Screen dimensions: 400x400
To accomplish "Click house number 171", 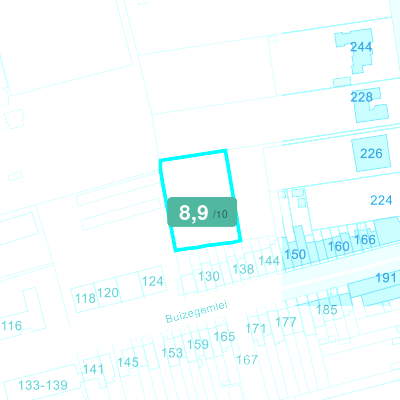I will 256,329.
